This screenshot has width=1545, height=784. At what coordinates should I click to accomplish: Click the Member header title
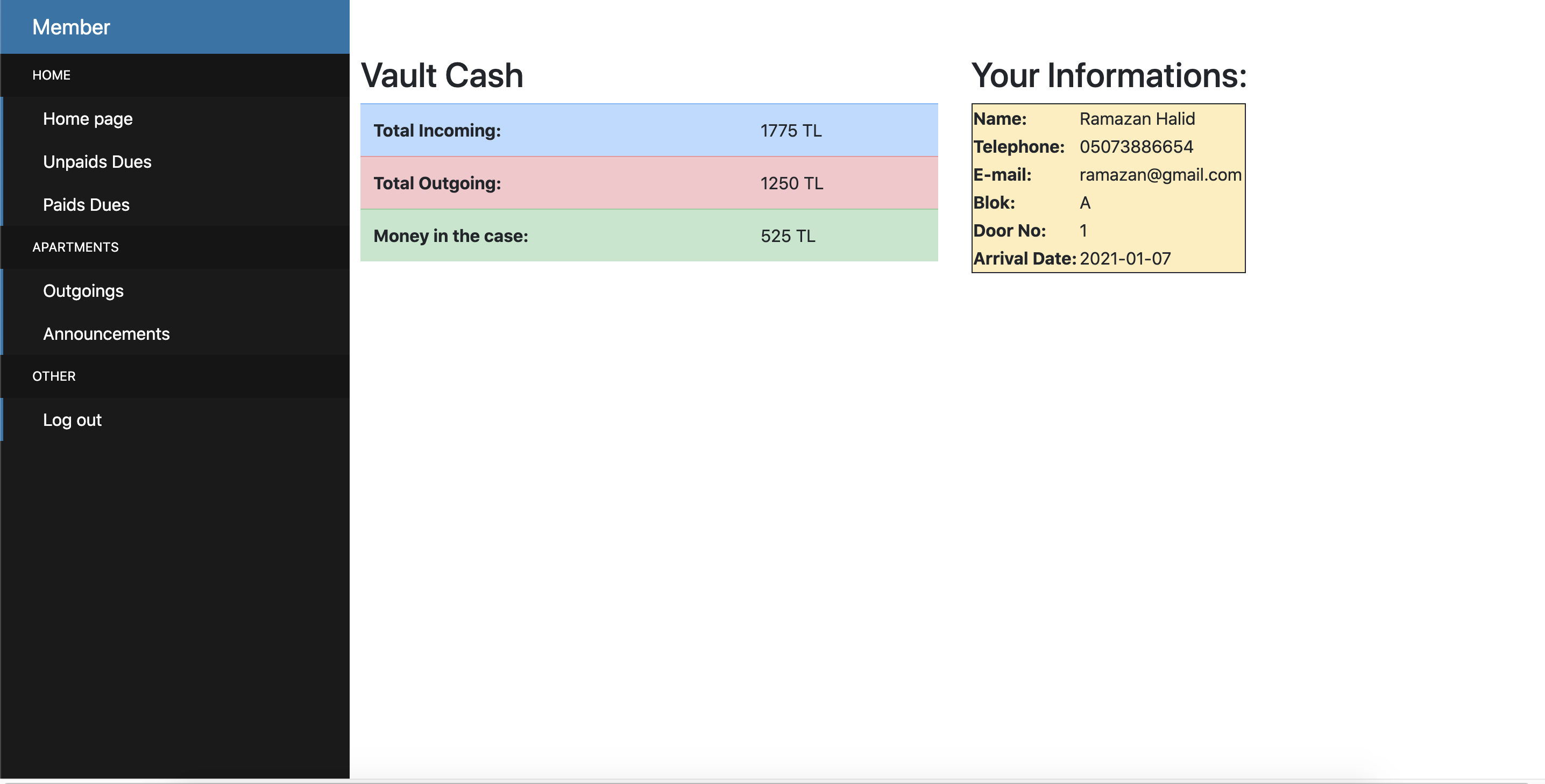71,27
